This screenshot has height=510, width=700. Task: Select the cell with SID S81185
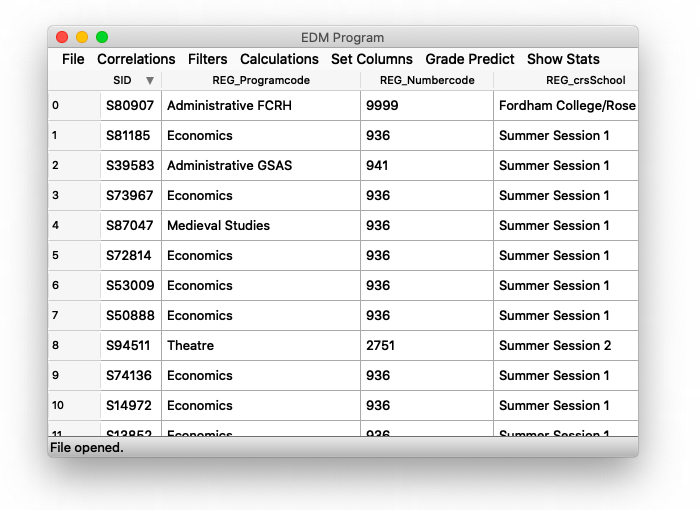point(129,135)
